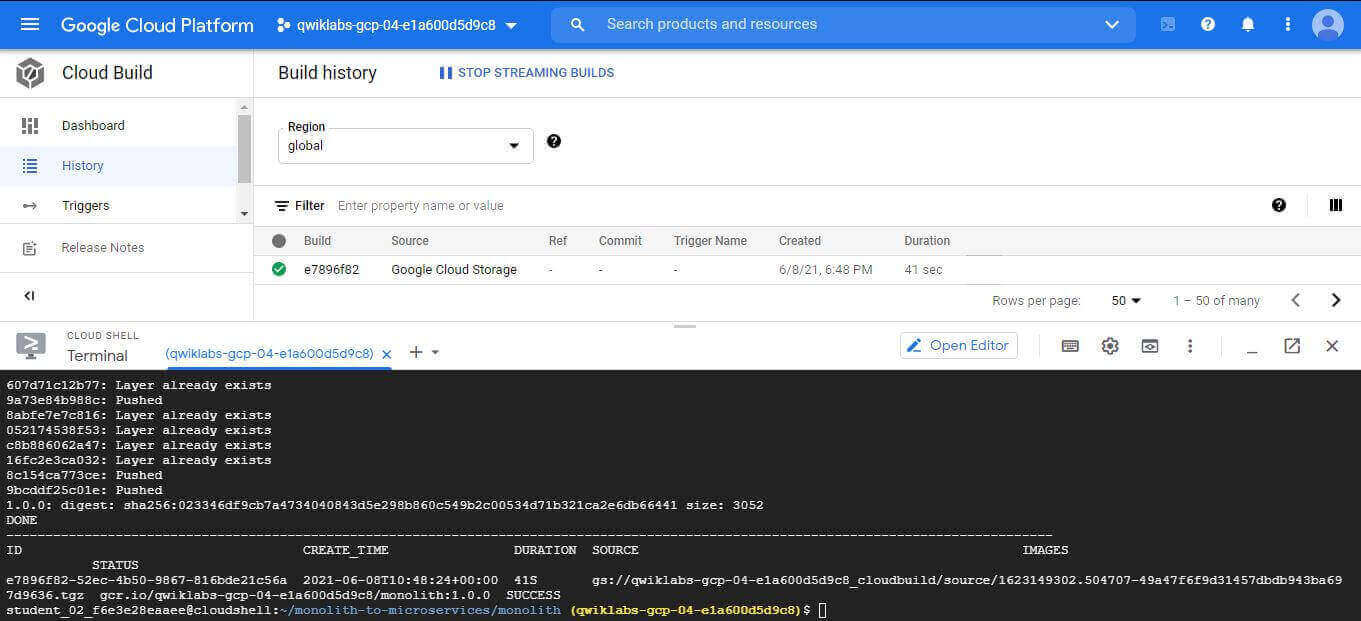
Task: Open column display options icon
Action: click(x=1336, y=205)
